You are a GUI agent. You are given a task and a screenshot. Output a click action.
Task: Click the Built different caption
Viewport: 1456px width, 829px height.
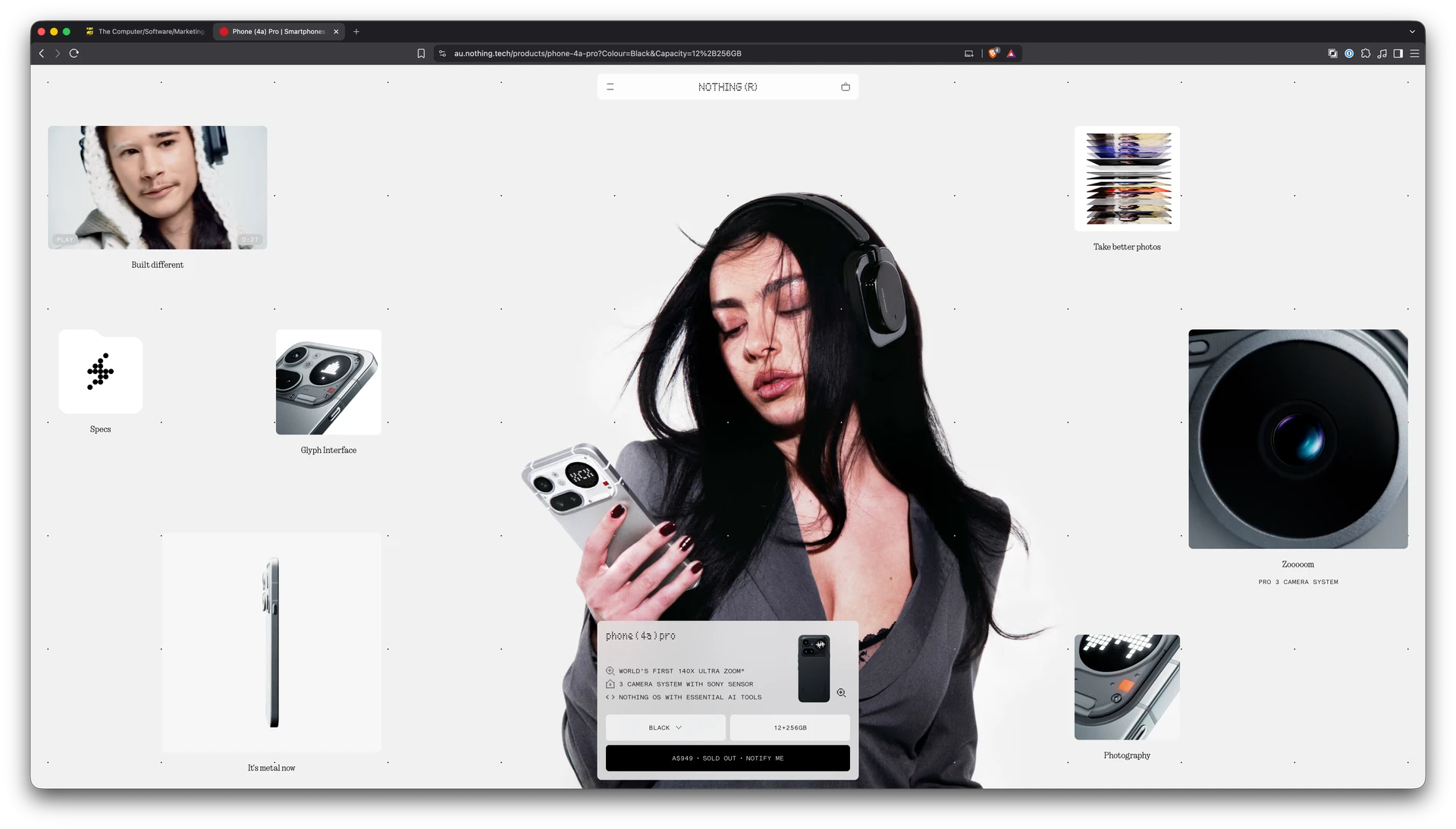coord(157,265)
